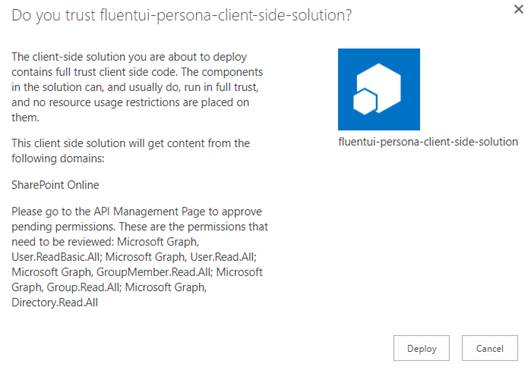Viewport: 531px width, 370px height.
Task: Click the Directory.Read.All permission
Action: tap(55, 302)
